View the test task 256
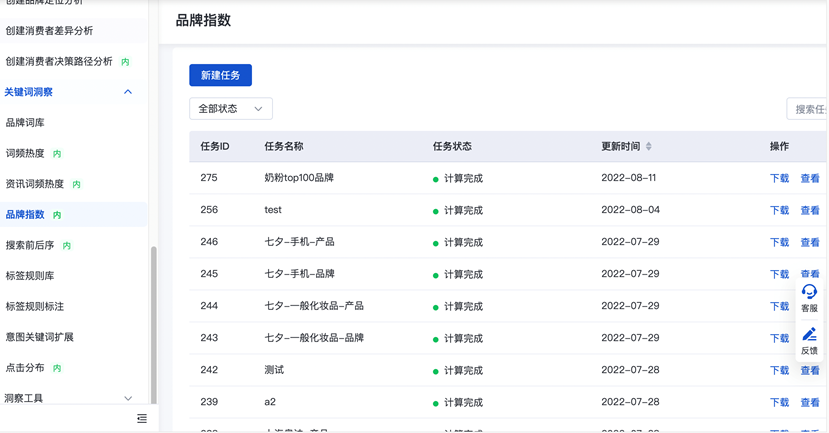 point(809,211)
